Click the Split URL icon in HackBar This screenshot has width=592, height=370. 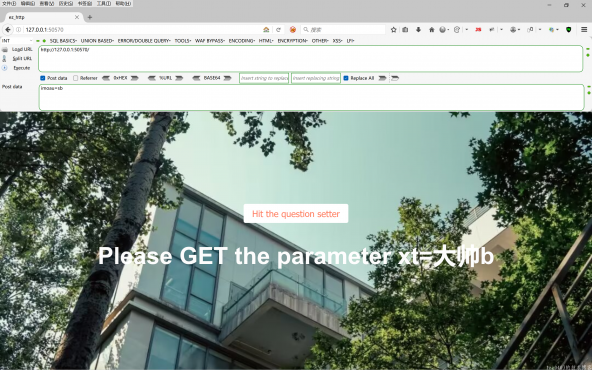tap(5, 59)
